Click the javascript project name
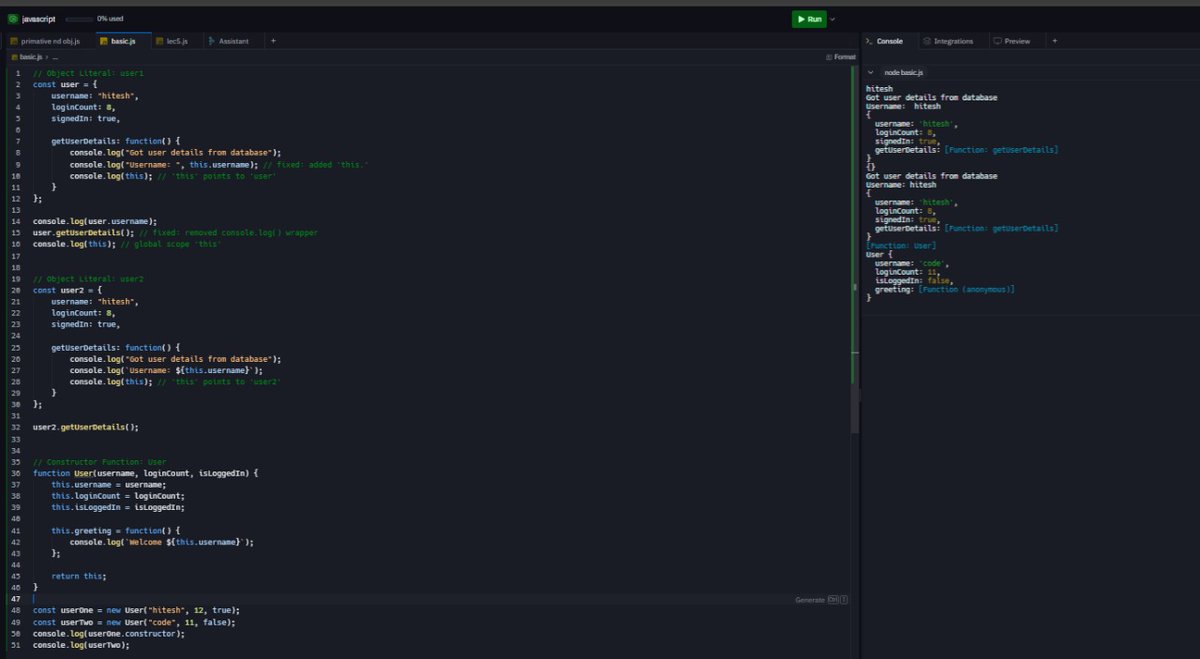This screenshot has width=1200, height=659. pyautogui.click(x=38, y=18)
